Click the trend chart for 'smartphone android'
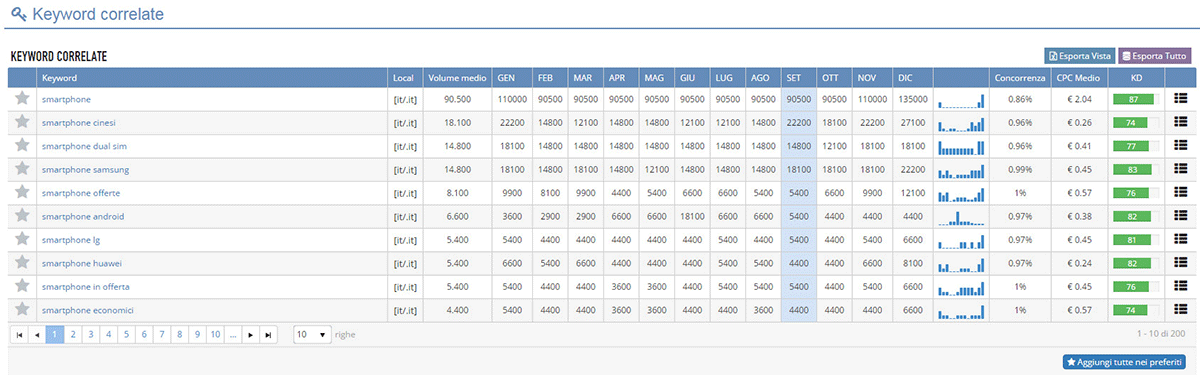The image size is (1200, 375). [x=961, y=217]
